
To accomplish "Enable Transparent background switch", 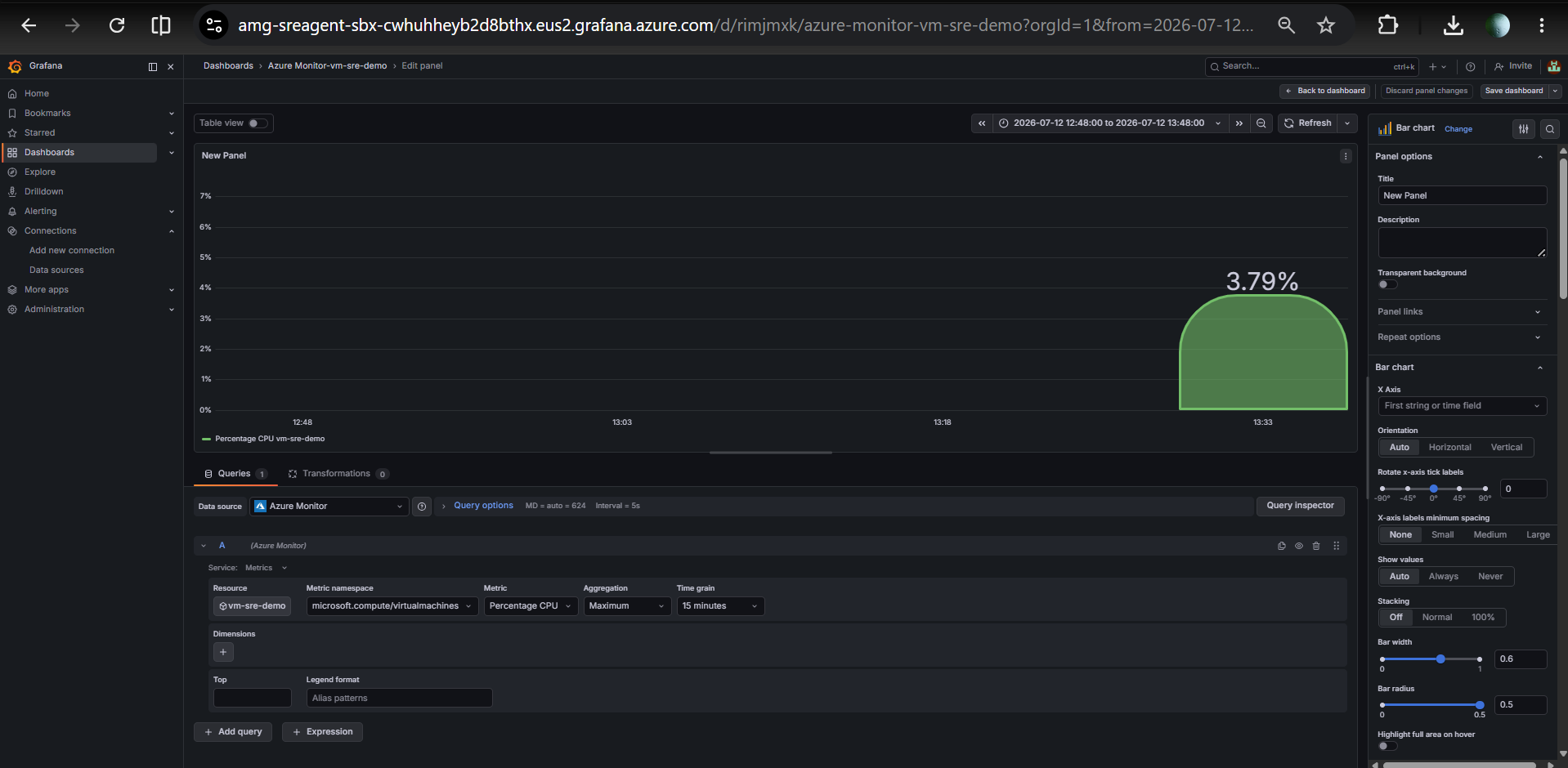I will click(1387, 285).
